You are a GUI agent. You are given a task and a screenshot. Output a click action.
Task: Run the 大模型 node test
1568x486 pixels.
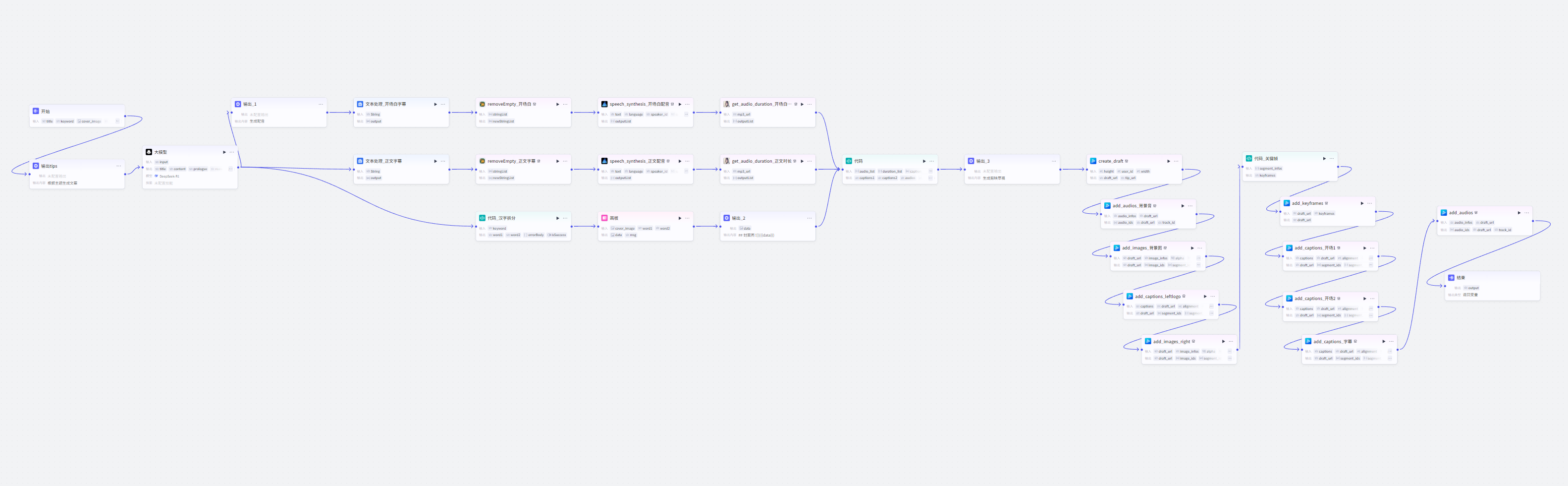pos(224,152)
